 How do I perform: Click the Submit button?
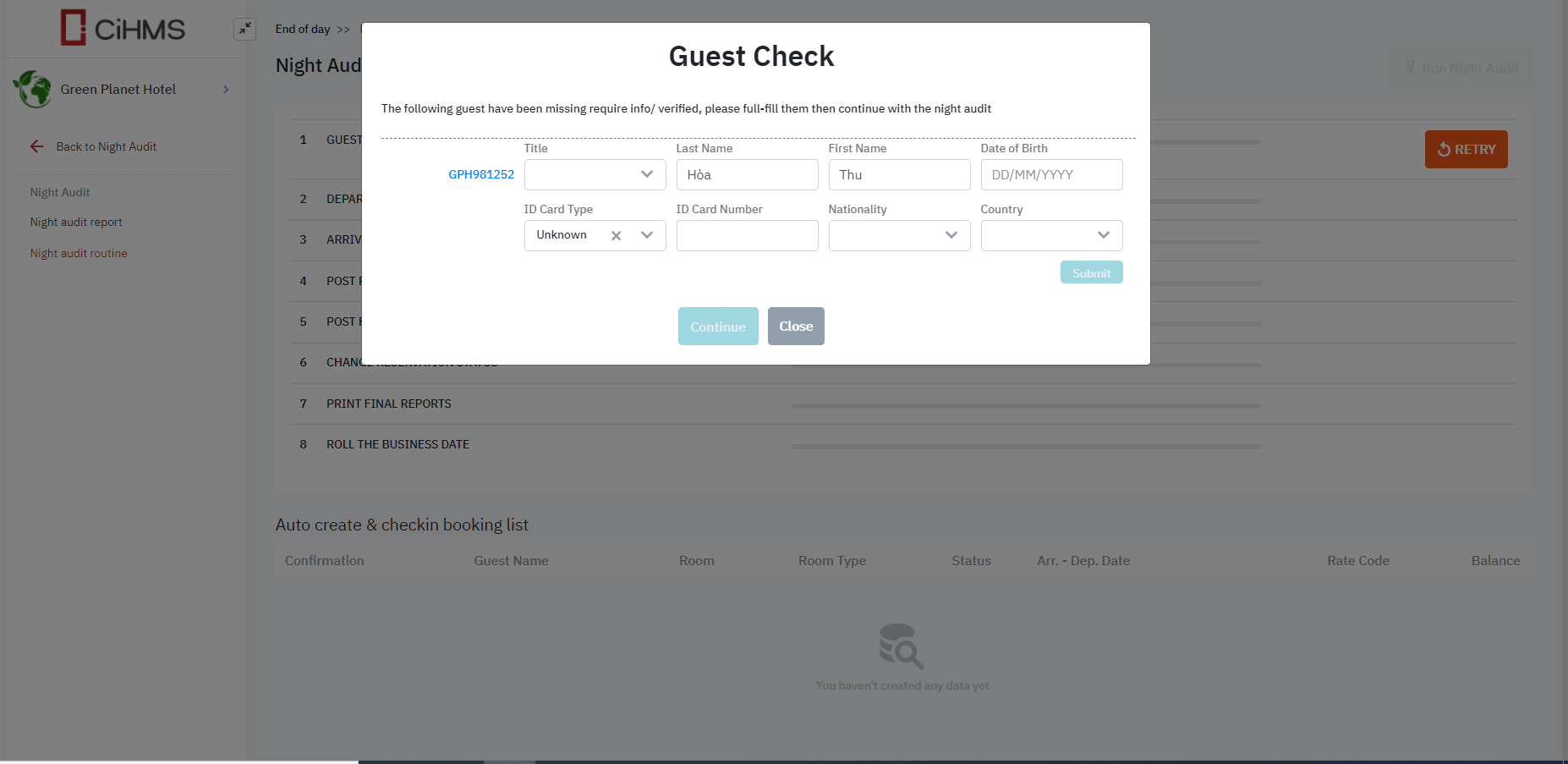1092,272
